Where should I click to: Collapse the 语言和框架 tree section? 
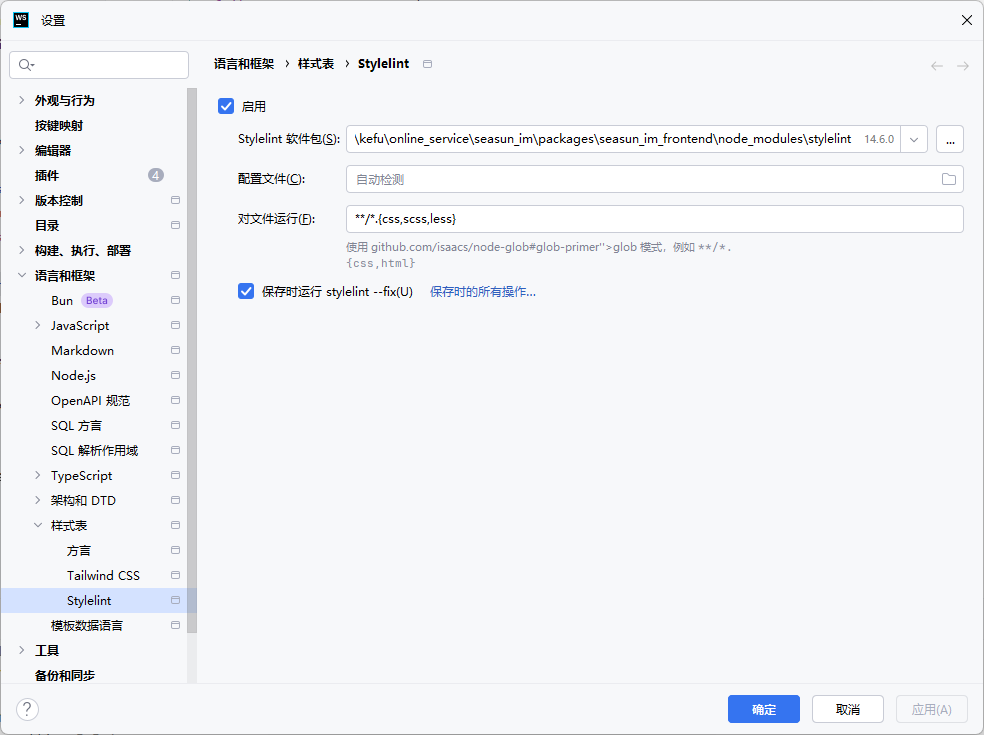coord(22,276)
